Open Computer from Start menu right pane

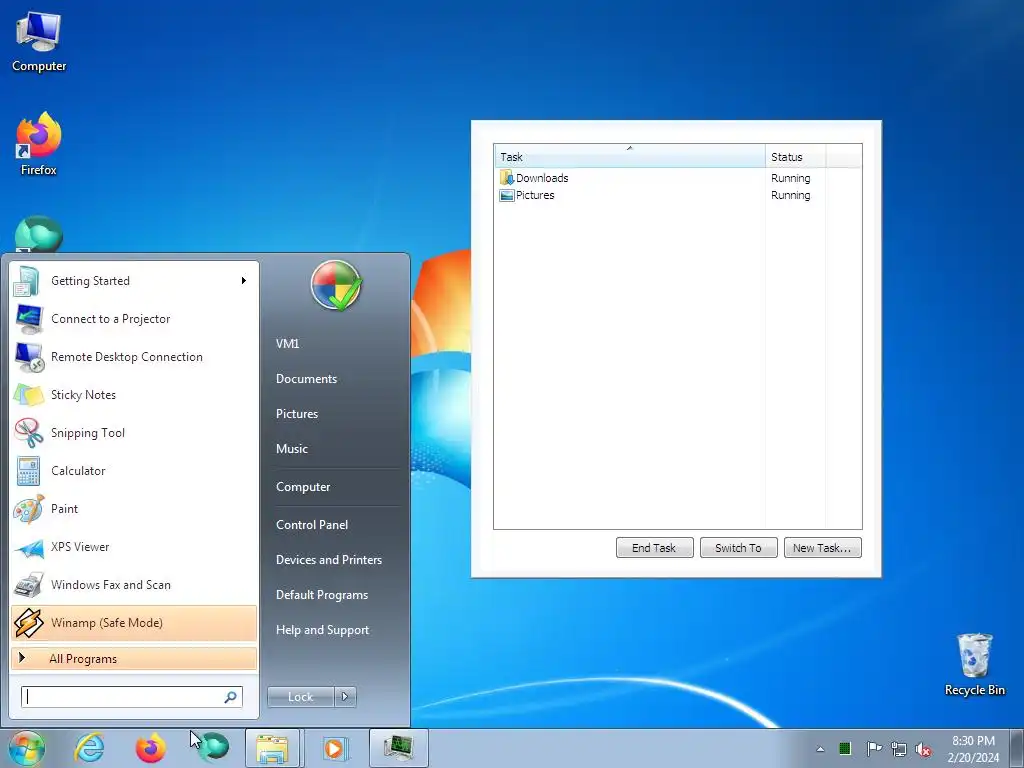click(x=303, y=487)
